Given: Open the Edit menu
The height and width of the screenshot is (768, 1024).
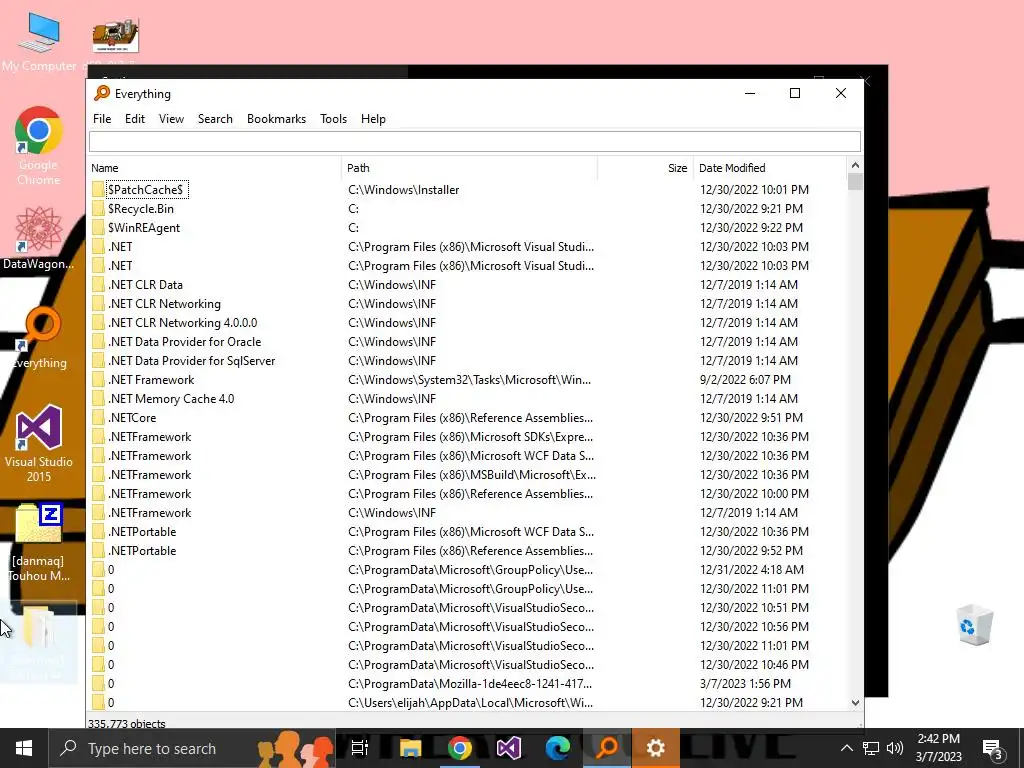Looking at the screenshot, I should 135,119.
